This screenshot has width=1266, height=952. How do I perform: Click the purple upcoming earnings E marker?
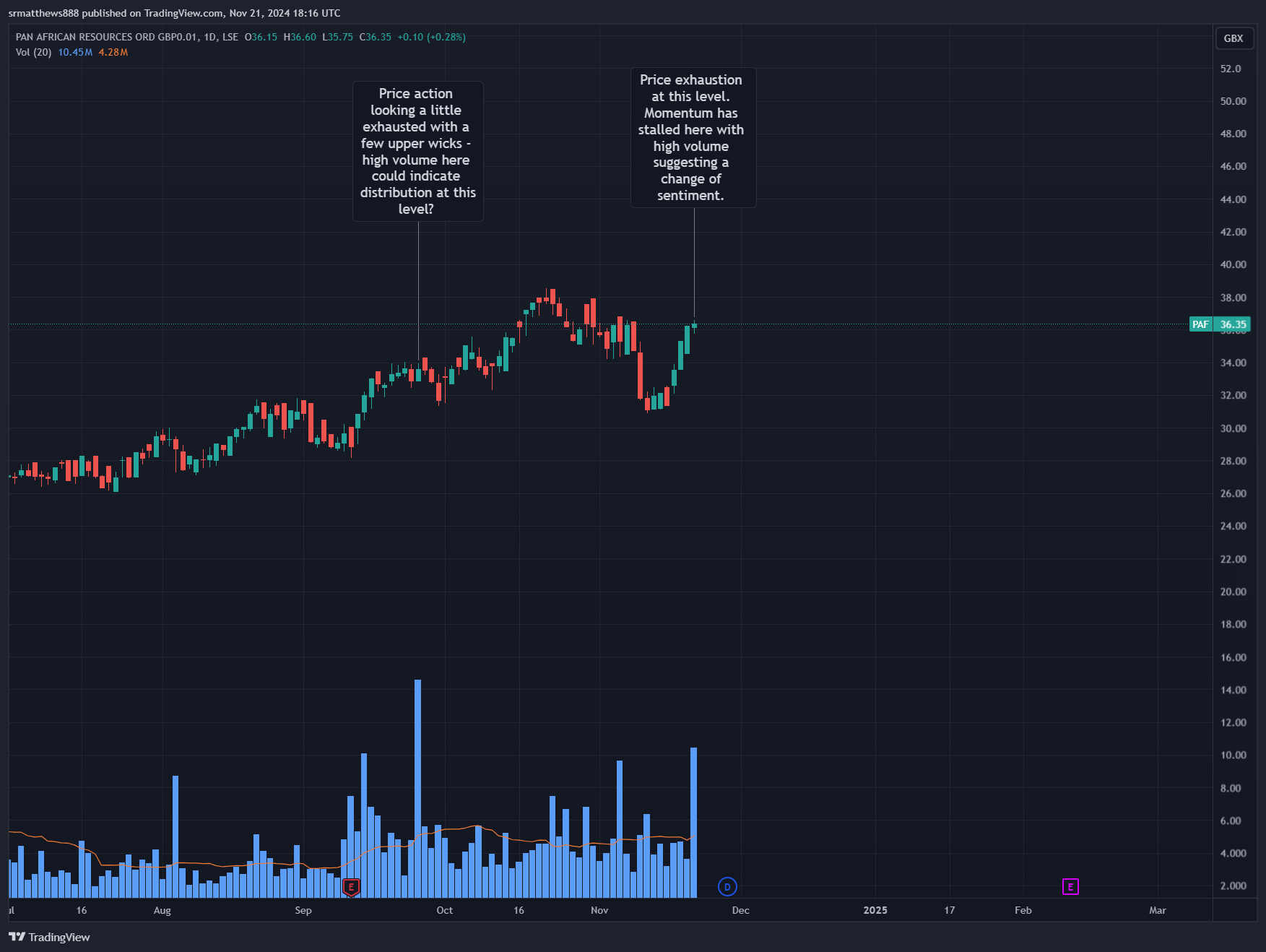(1070, 886)
